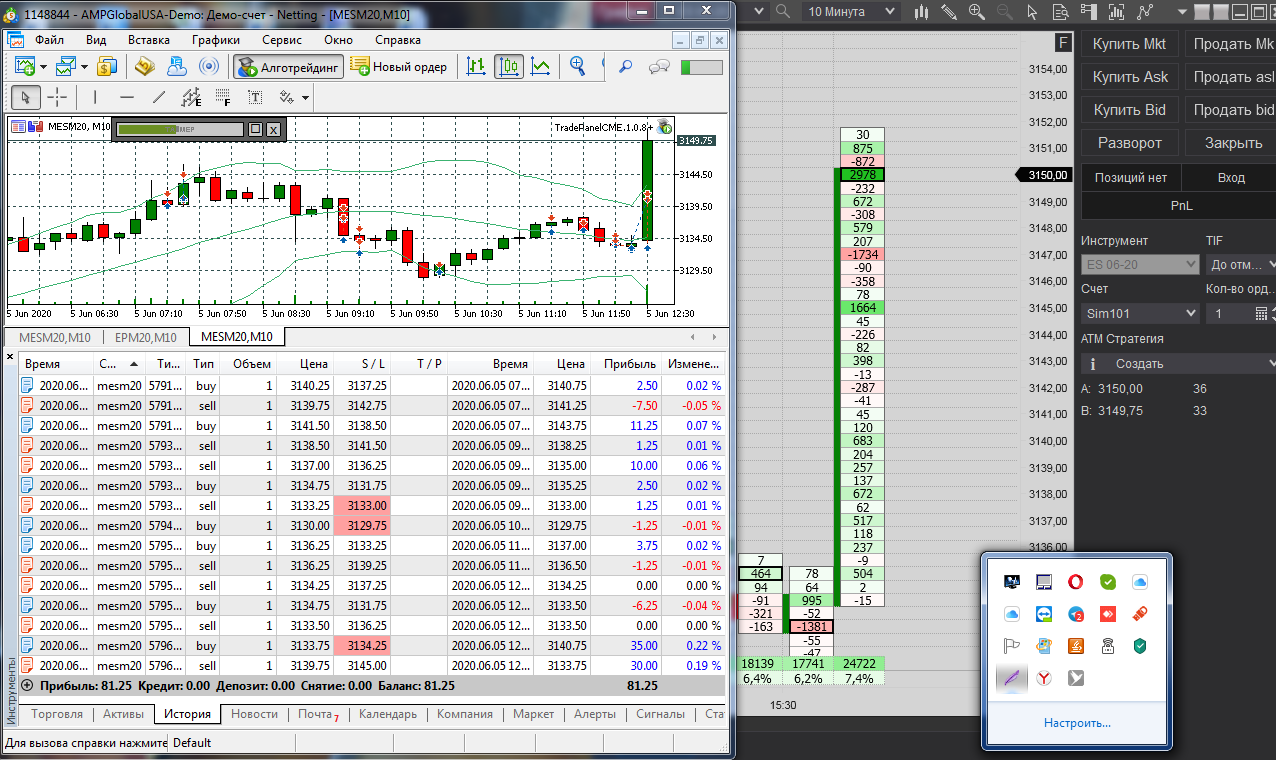
Task: Open Telegram icon in system tray popup
Action: (x=1076, y=613)
